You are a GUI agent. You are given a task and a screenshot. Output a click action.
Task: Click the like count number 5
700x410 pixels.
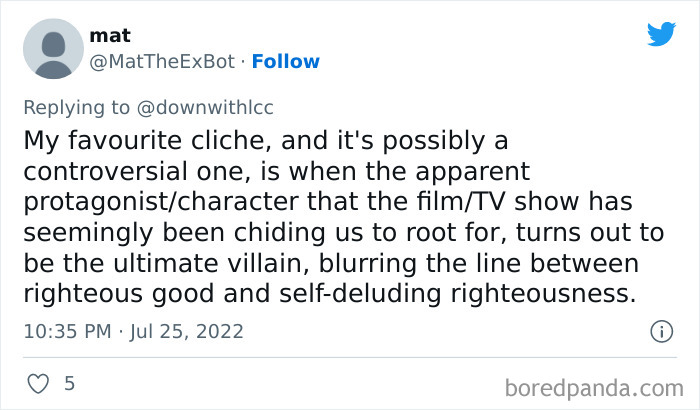point(69,383)
